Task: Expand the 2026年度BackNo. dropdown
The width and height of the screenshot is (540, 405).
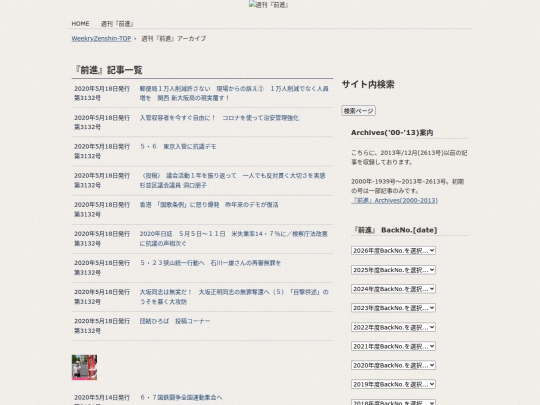Action: 393,250
